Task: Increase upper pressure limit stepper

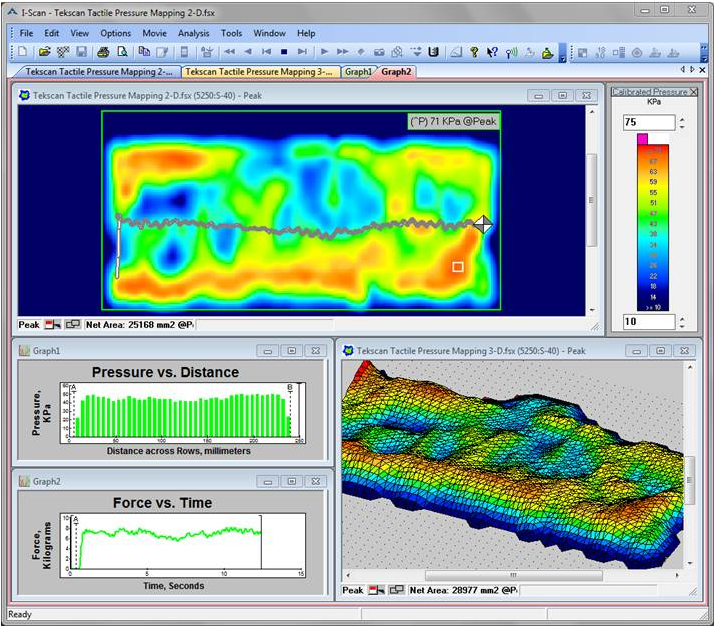Action: [x=682, y=119]
